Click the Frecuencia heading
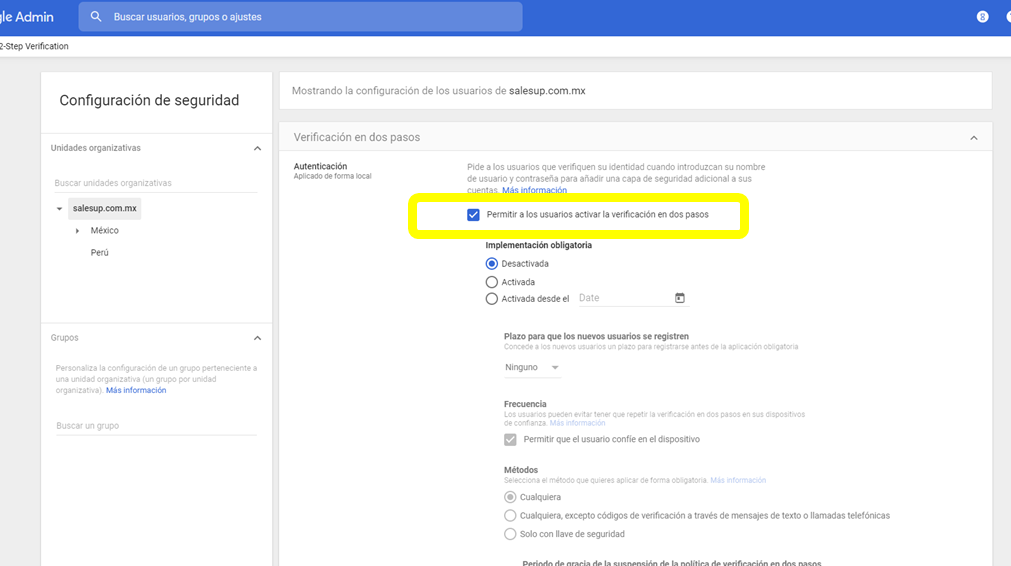This screenshot has height=566, width=1011. tap(525, 404)
